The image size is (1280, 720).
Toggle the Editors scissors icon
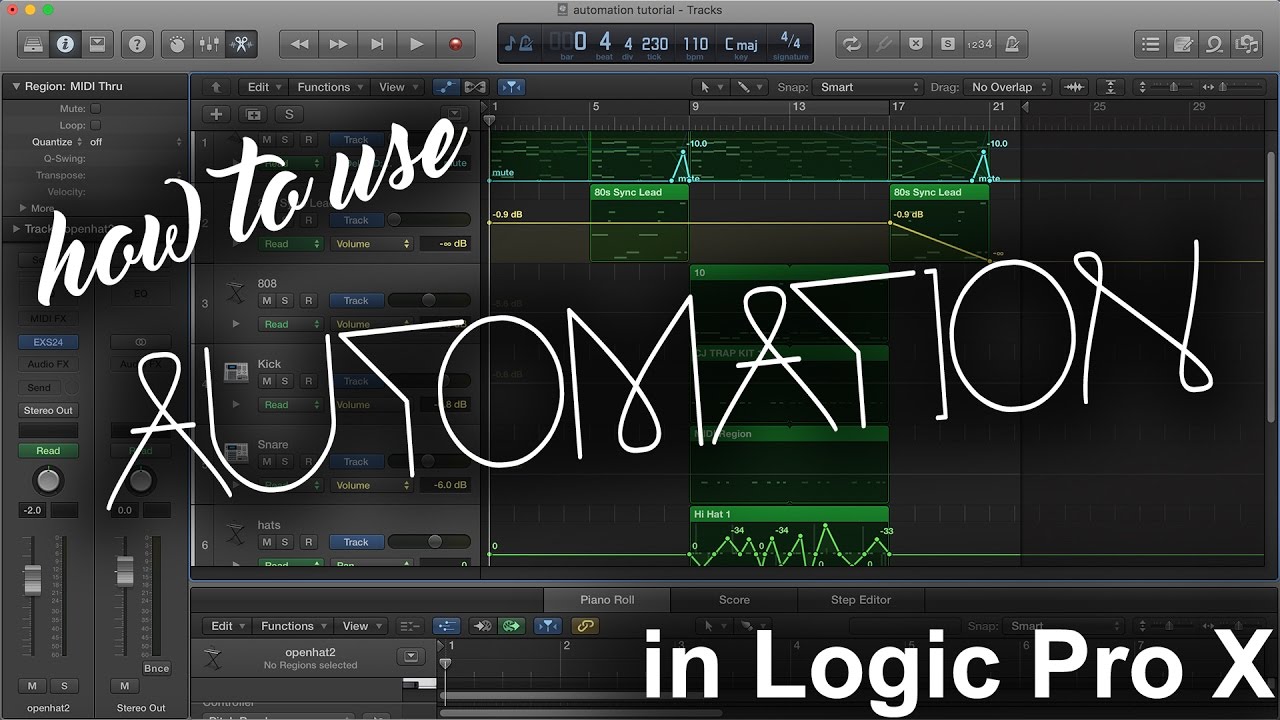[x=241, y=44]
